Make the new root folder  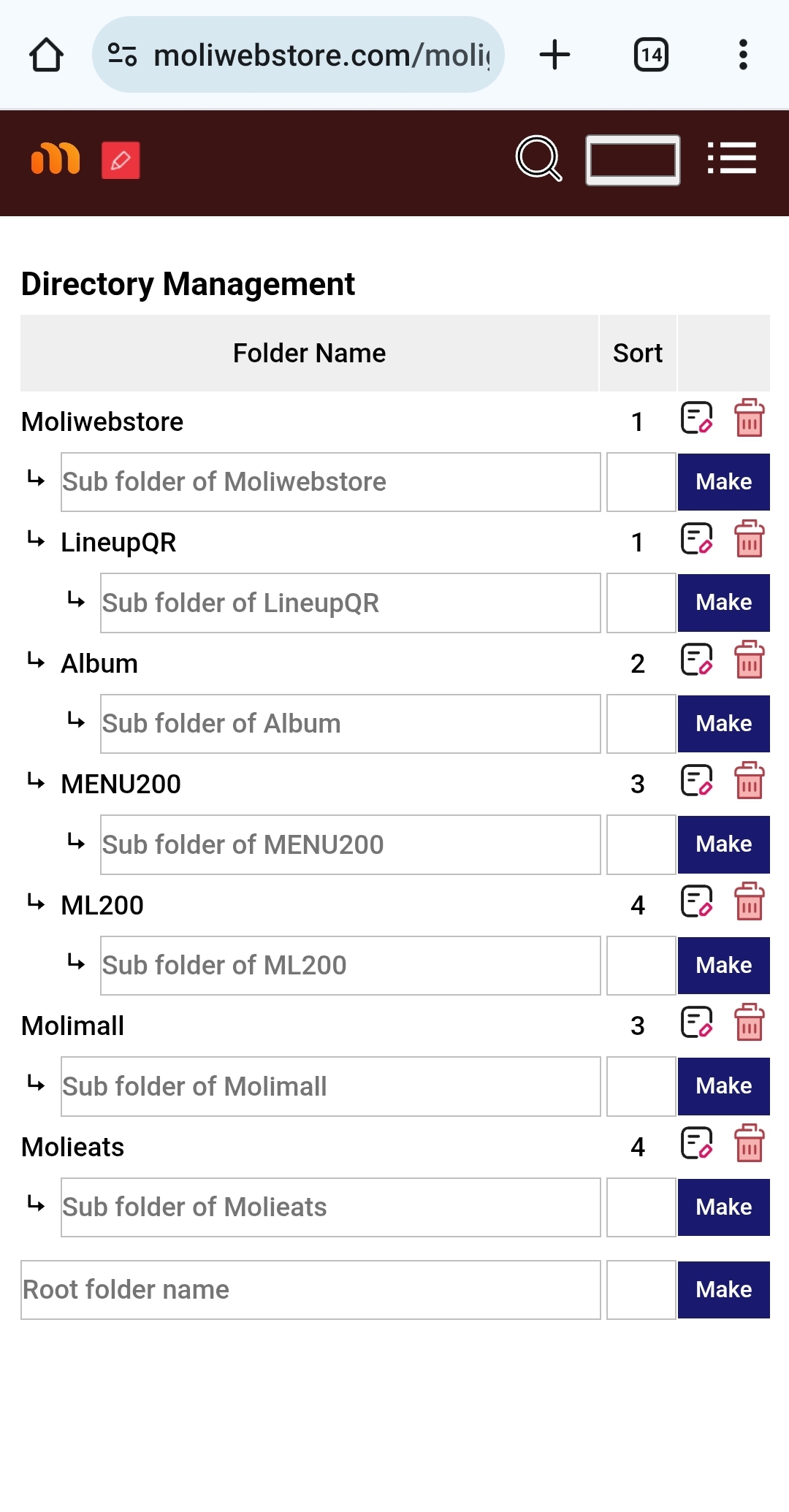click(x=723, y=1290)
